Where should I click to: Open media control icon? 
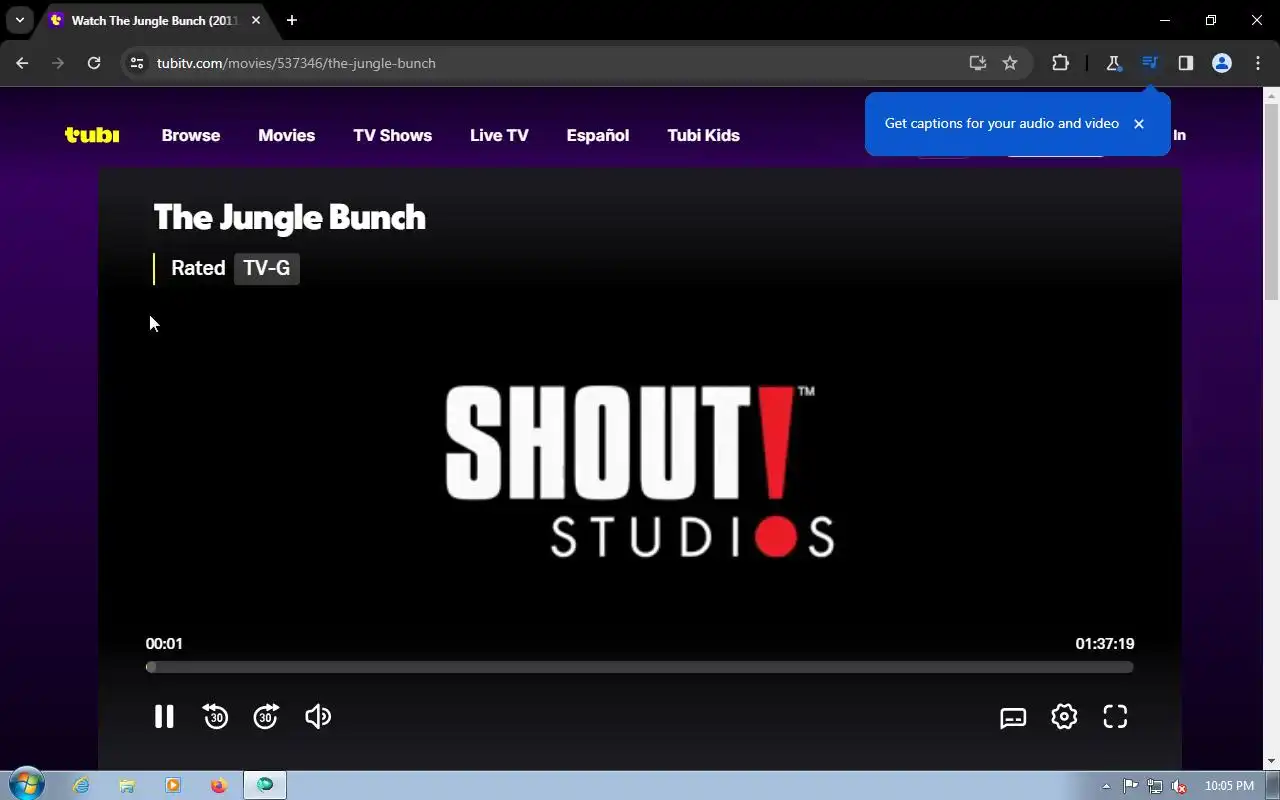pyautogui.click(x=1150, y=63)
